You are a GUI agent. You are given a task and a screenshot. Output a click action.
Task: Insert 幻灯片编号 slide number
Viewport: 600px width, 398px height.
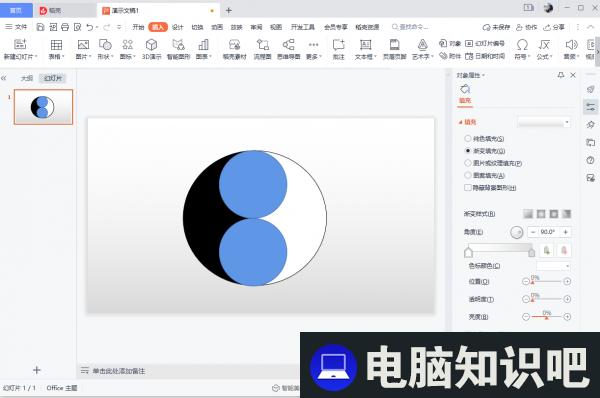point(485,43)
